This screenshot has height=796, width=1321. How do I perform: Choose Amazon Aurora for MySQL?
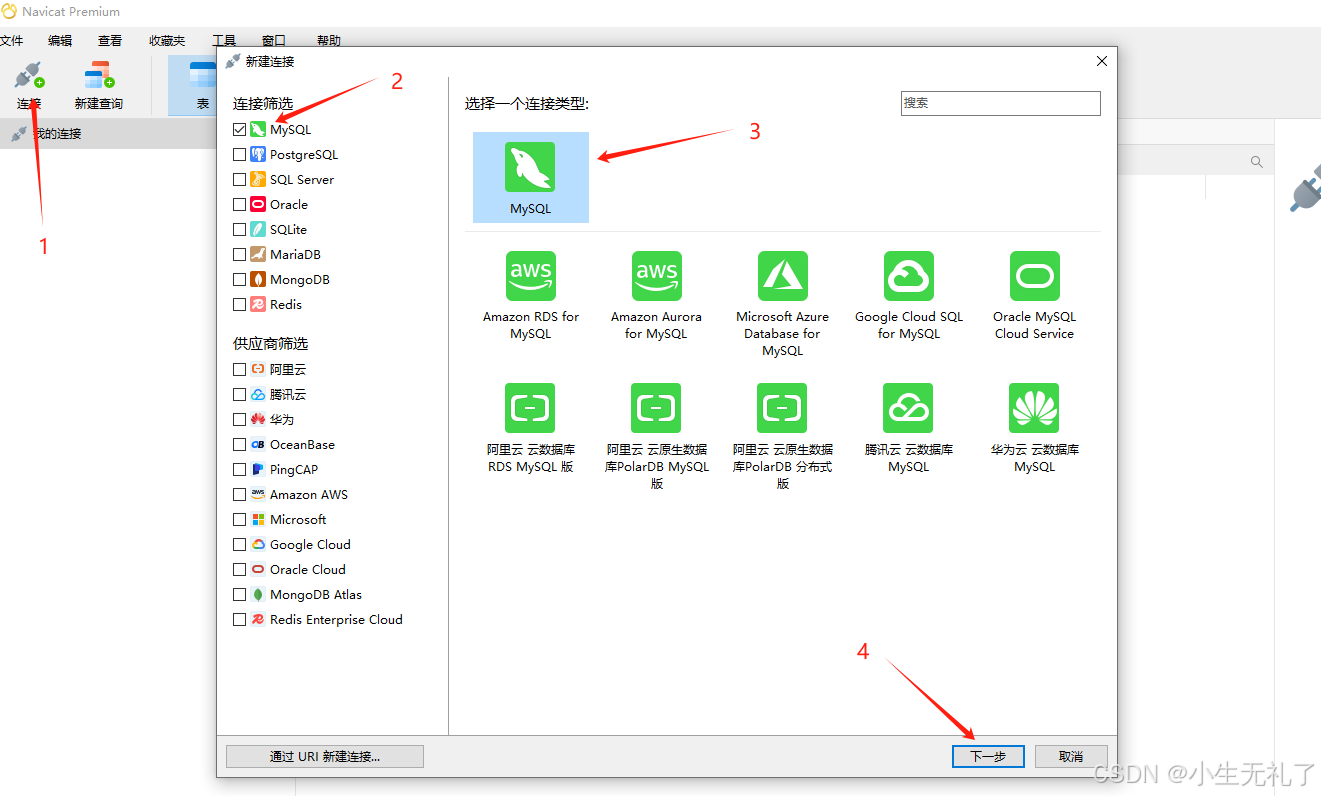656,296
